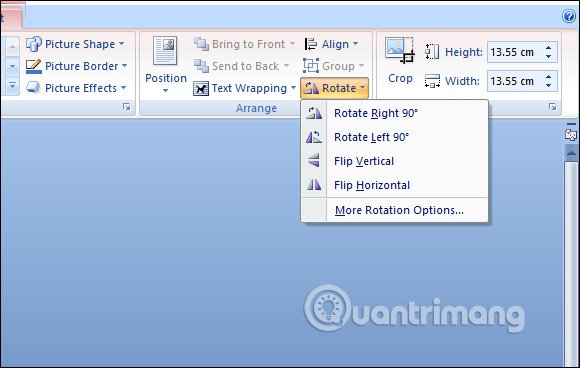
Task: Click the Text Wrapping icon
Action: [201, 88]
